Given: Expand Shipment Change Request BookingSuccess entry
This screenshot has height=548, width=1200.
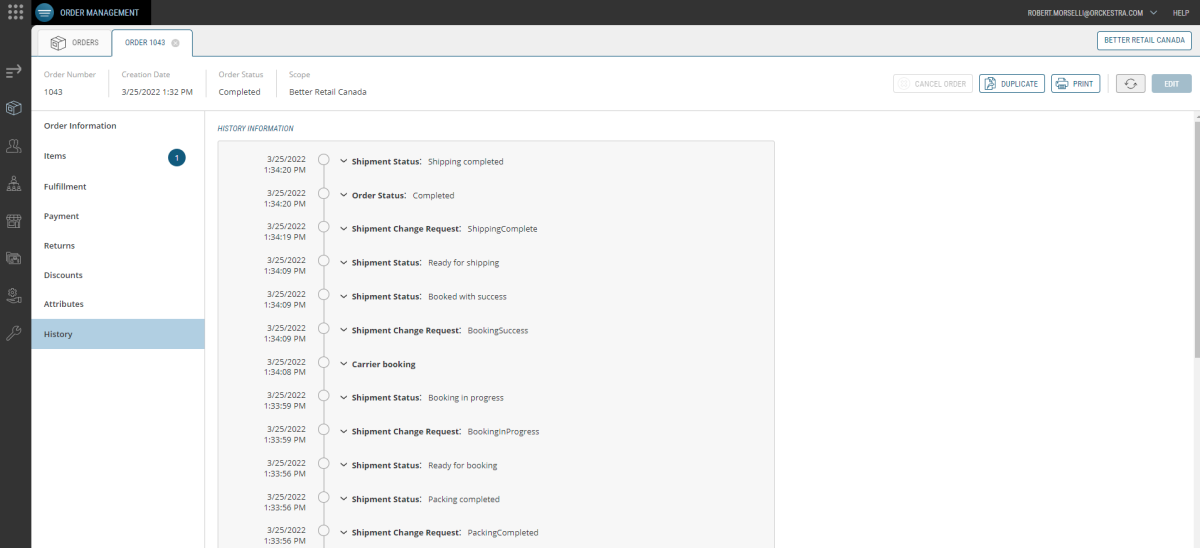Looking at the screenshot, I should [x=344, y=330].
